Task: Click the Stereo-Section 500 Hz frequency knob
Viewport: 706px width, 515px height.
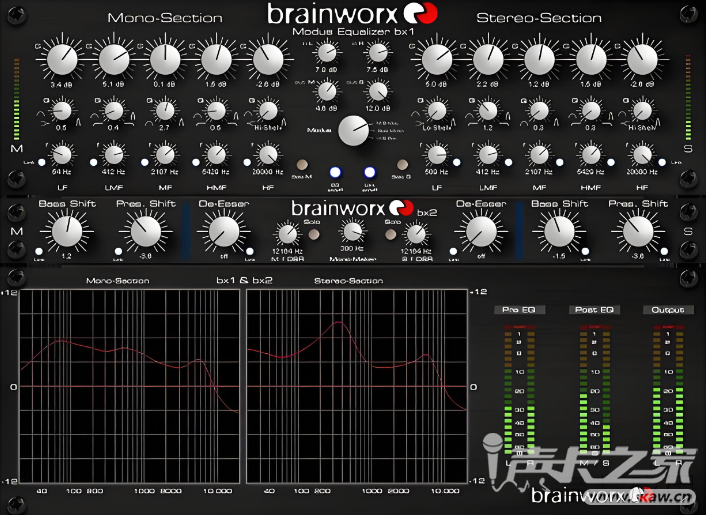Action: (437, 155)
